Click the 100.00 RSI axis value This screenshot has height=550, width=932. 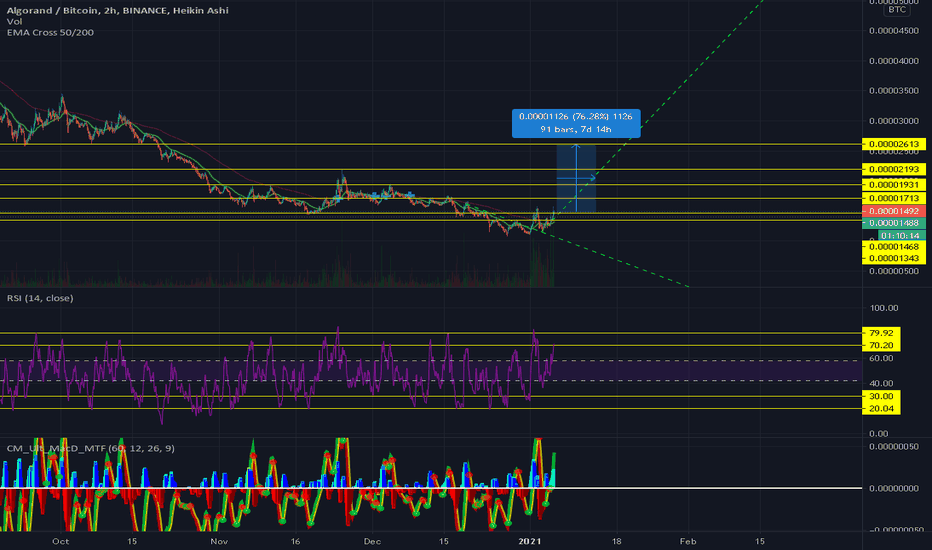pyautogui.click(x=884, y=308)
